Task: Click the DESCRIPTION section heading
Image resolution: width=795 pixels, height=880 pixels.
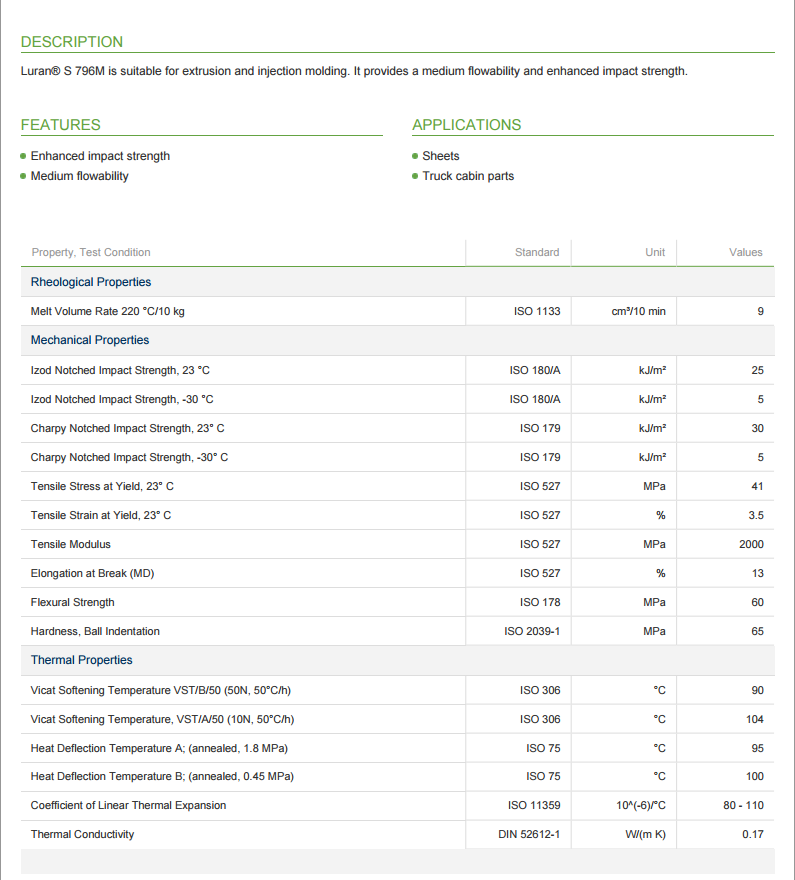Action: [x=72, y=42]
